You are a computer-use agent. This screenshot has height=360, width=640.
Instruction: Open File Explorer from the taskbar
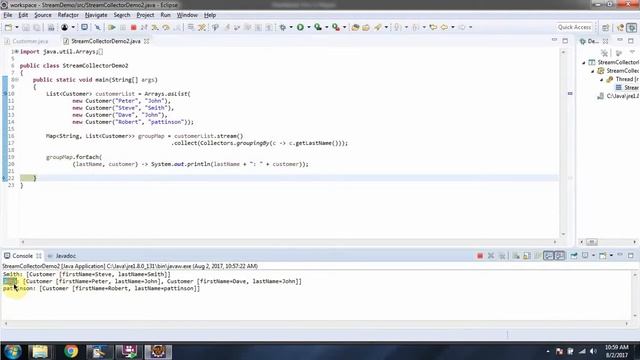pyautogui.click(x=40, y=351)
